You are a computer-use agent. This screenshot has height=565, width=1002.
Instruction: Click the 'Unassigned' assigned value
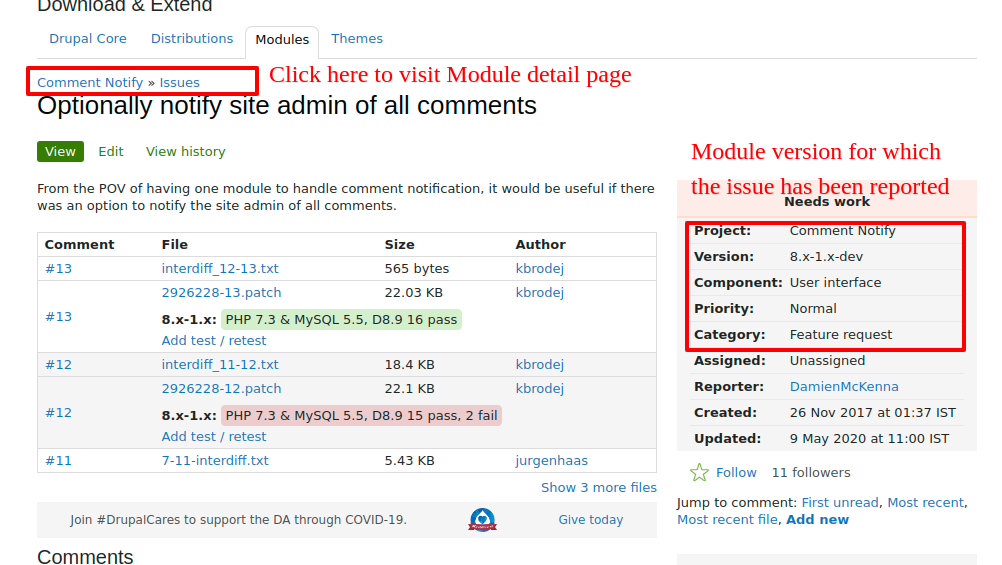pyautogui.click(x=828, y=360)
